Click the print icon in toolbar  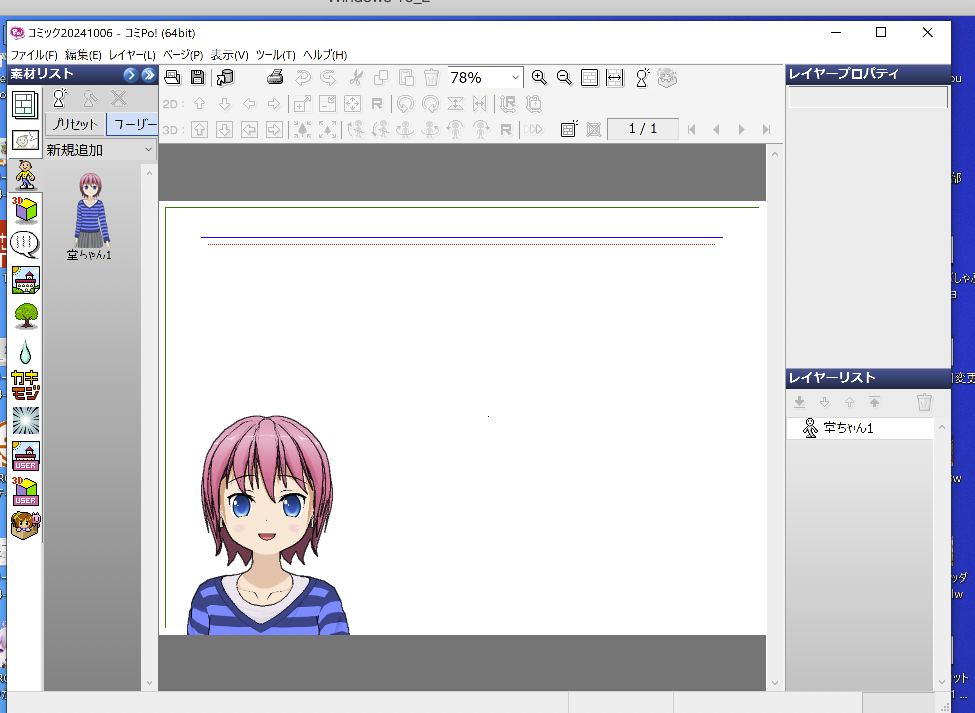pos(276,77)
